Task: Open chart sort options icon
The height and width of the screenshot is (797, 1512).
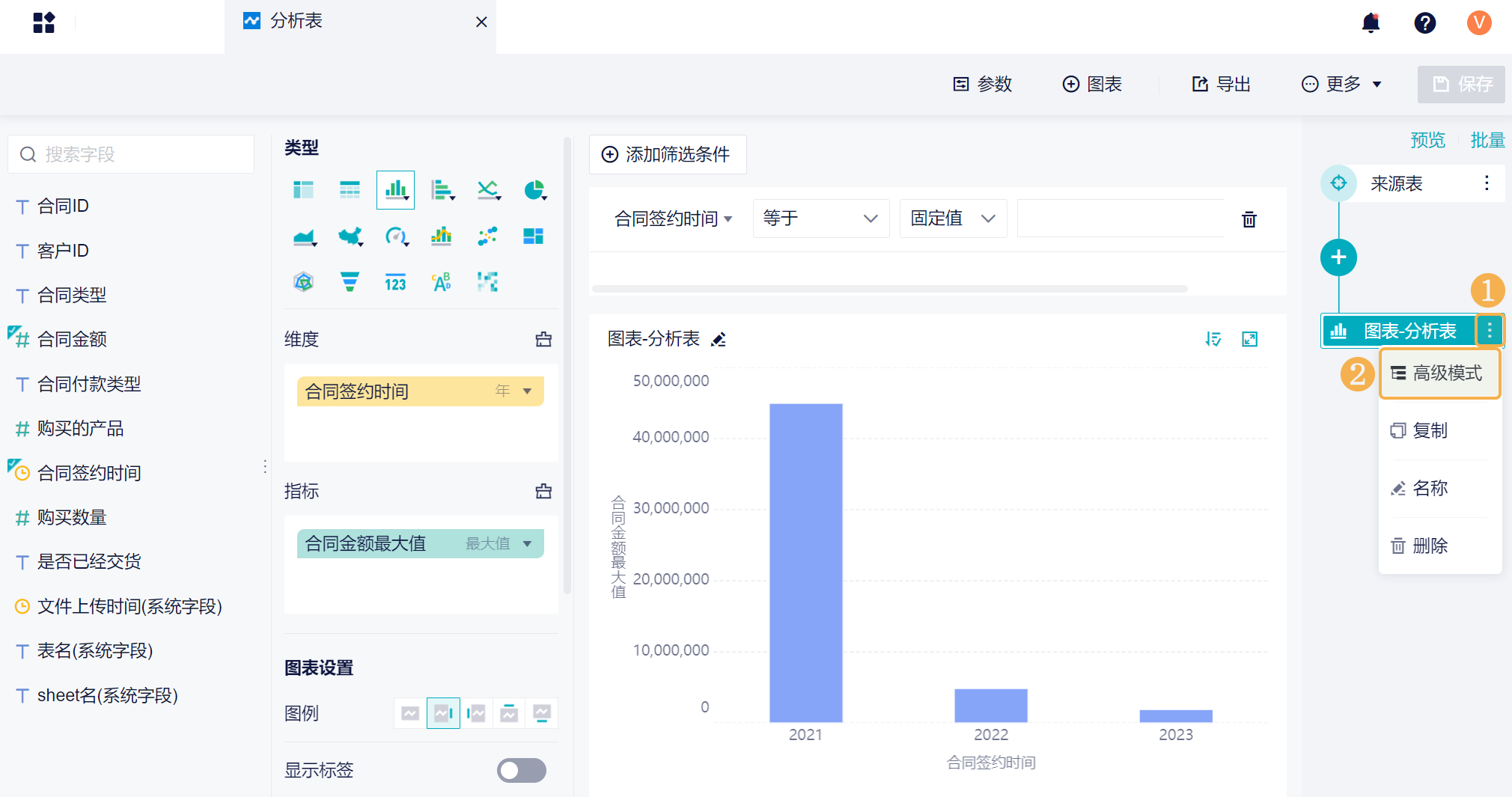Action: point(1213,340)
